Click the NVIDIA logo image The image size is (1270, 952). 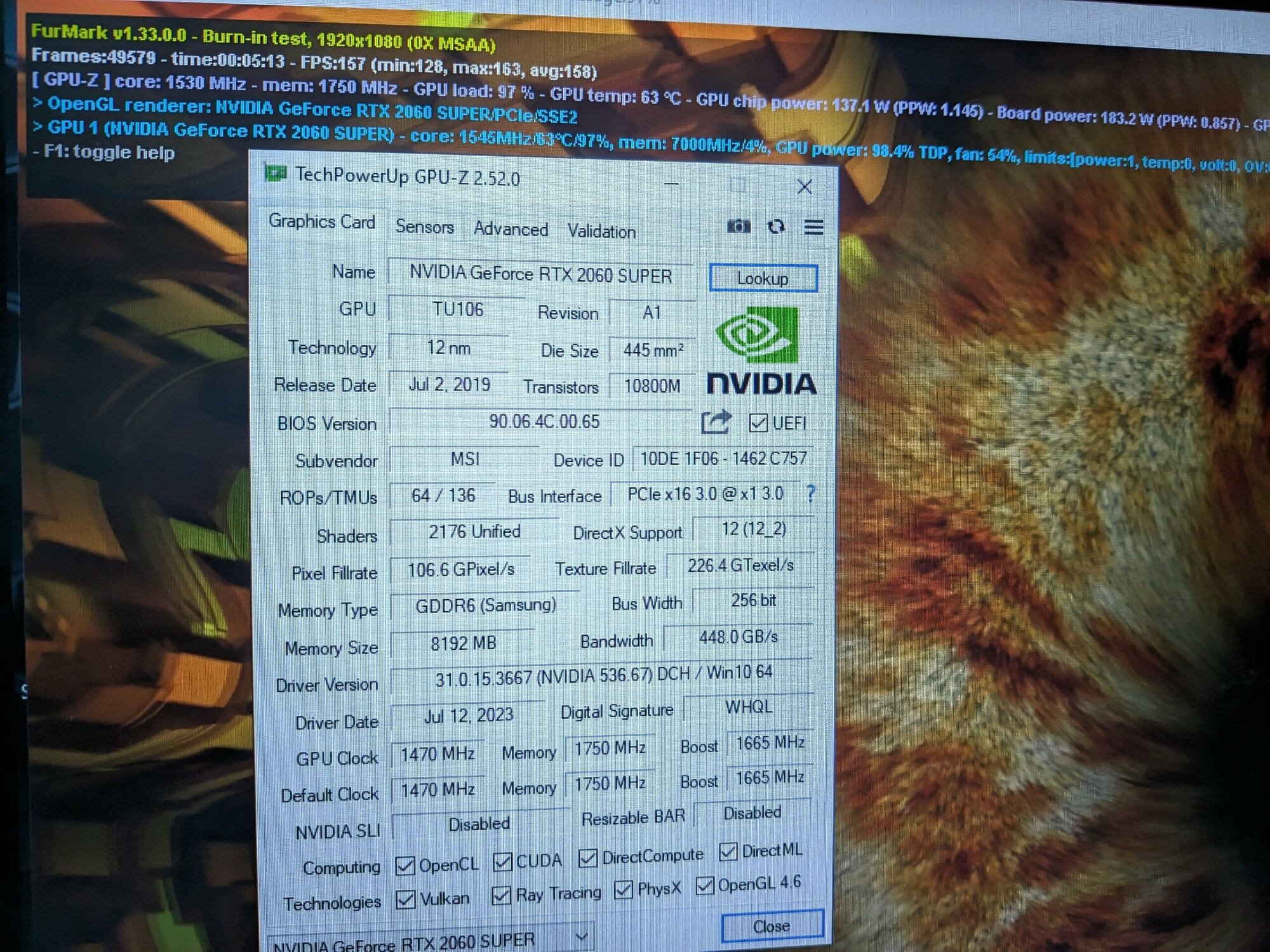pyautogui.click(x=761, y=350)
